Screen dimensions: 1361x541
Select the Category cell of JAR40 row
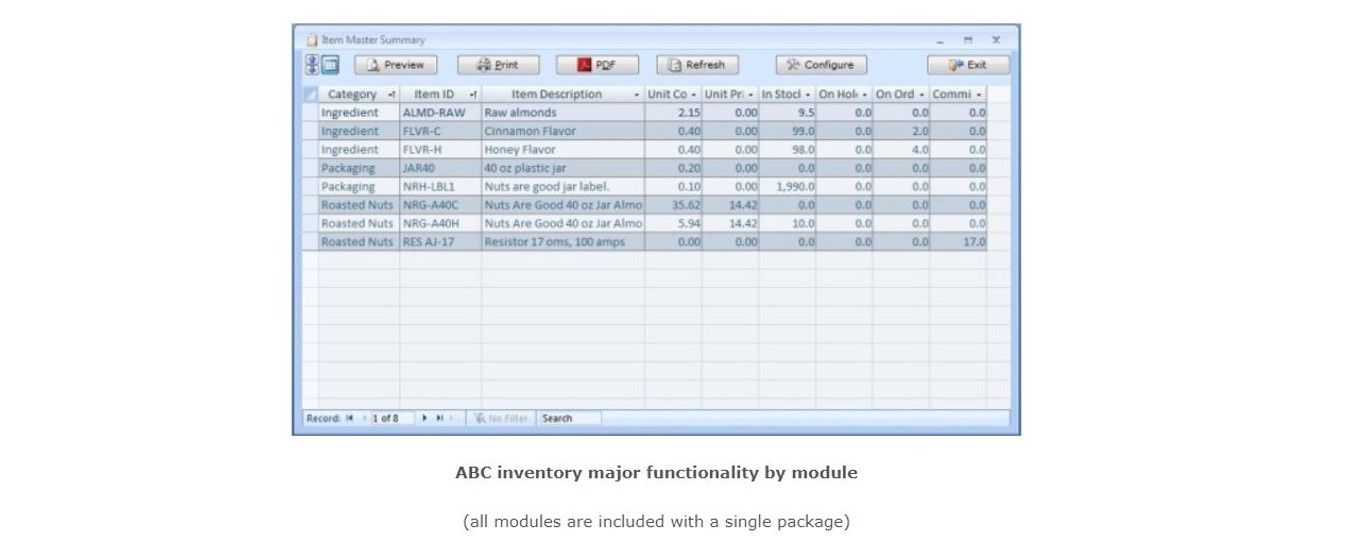click(x=359, y=168)
